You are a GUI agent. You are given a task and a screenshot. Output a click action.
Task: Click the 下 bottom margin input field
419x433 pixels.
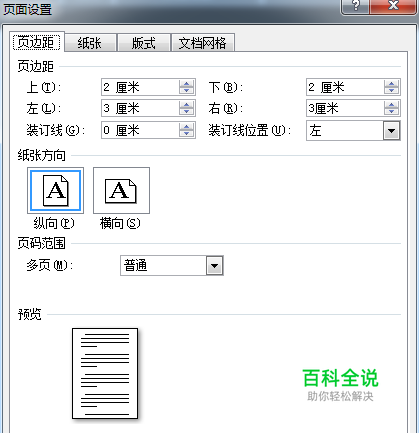[345, 87]
